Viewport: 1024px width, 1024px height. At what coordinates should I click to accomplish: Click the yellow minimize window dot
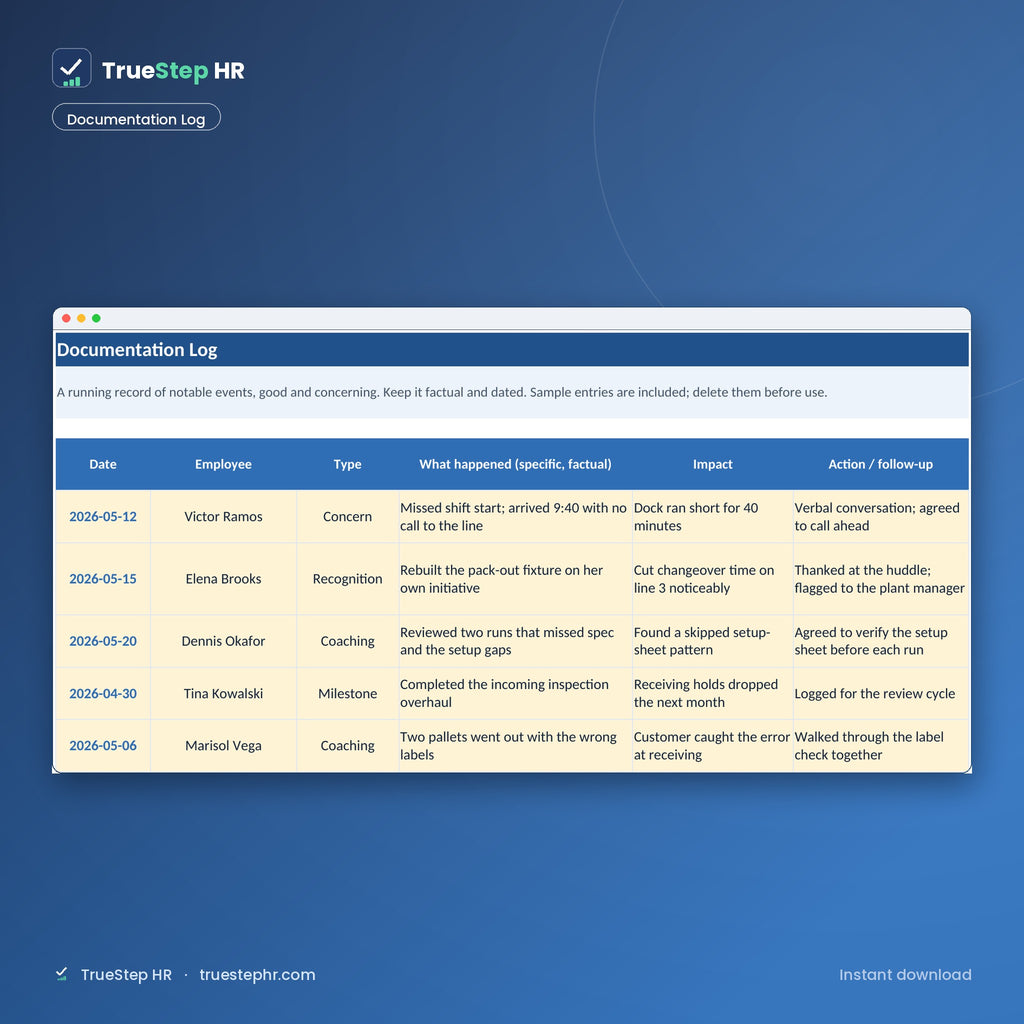pyautogui.click(x=81, y=318)
